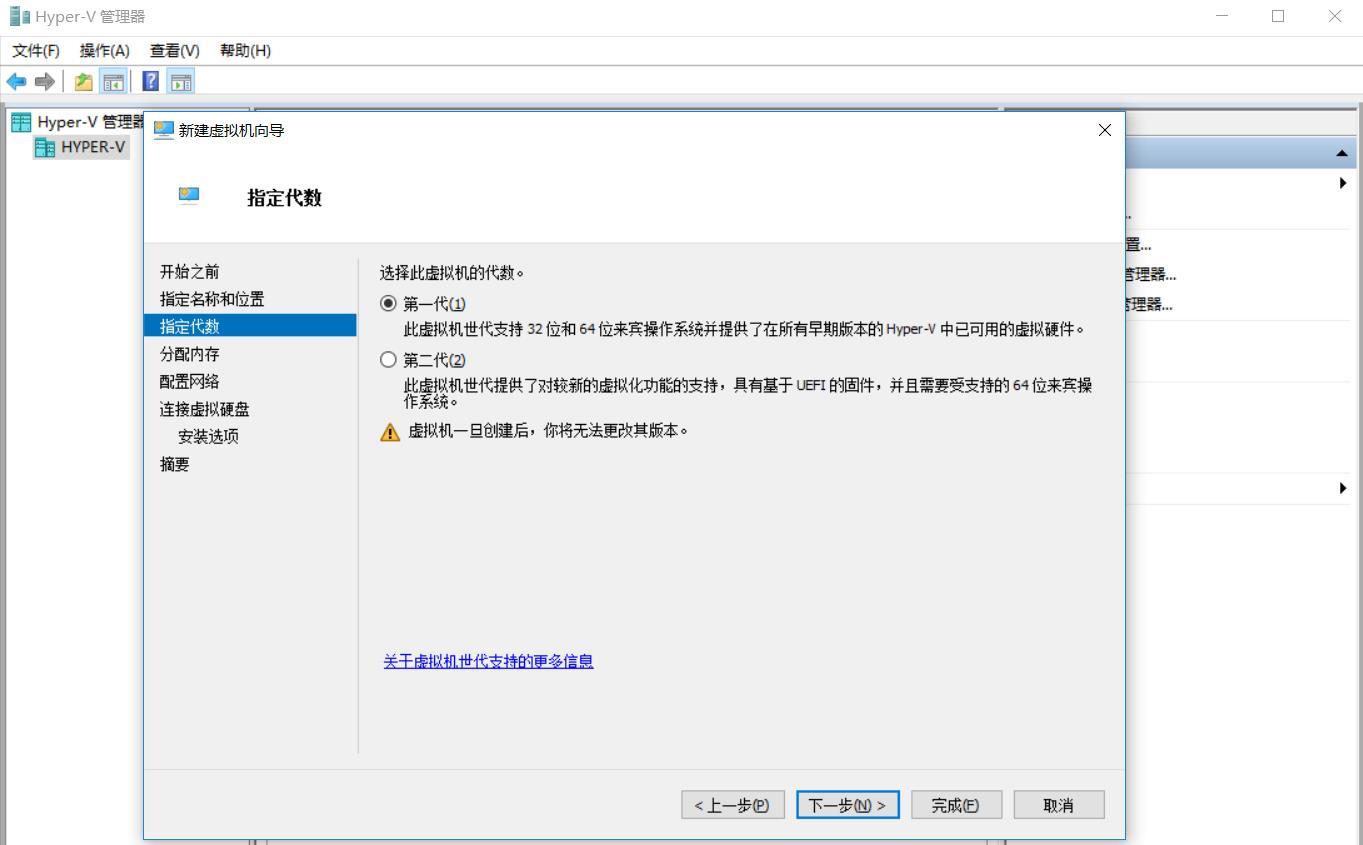Click the yellow warning triangle icon
The width and height of the screenshot is (1363, 845).
[390, 432]
